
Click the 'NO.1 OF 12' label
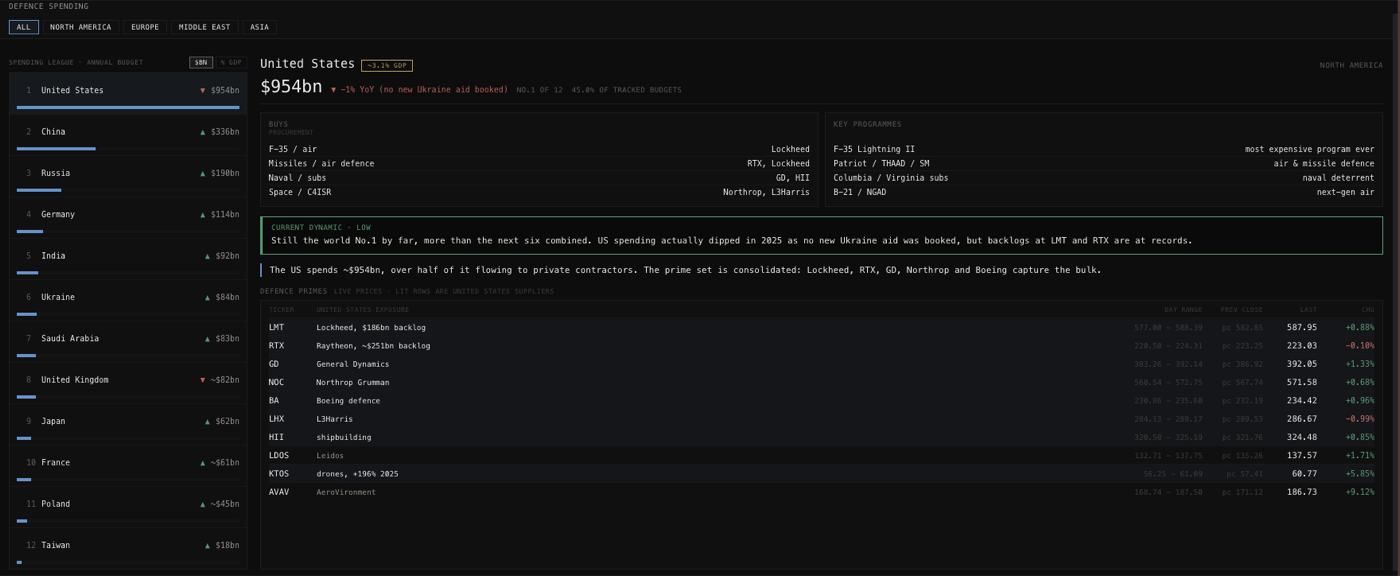tap(540, 89)
